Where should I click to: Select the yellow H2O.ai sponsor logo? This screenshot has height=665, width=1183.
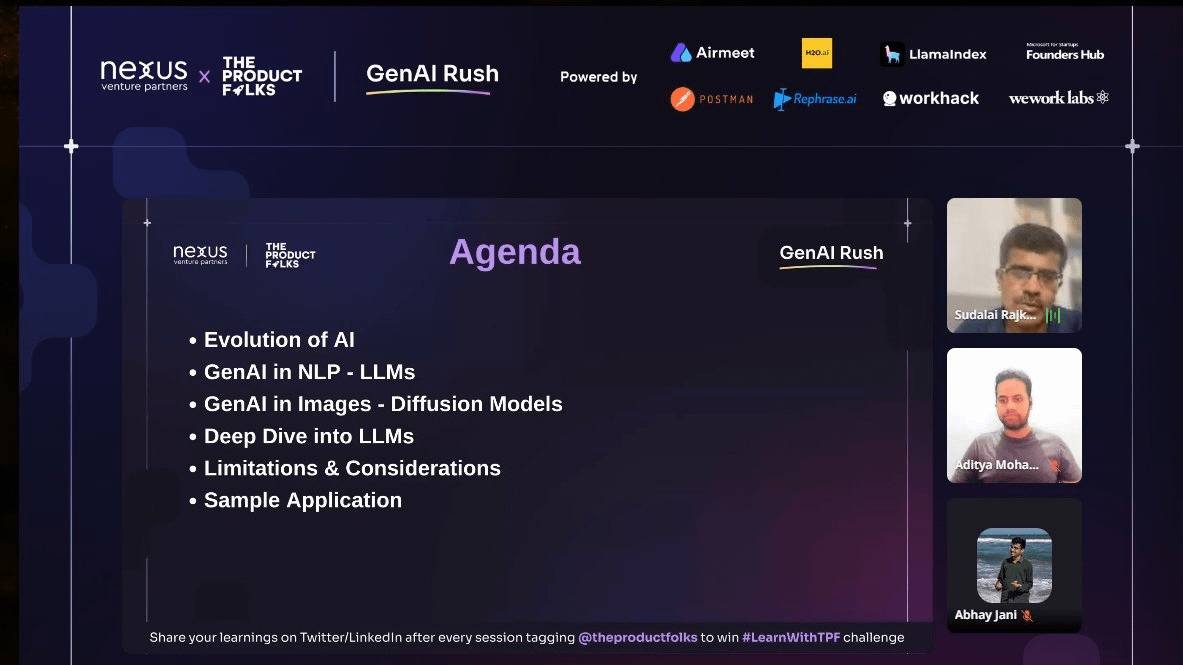click(816, 51)
